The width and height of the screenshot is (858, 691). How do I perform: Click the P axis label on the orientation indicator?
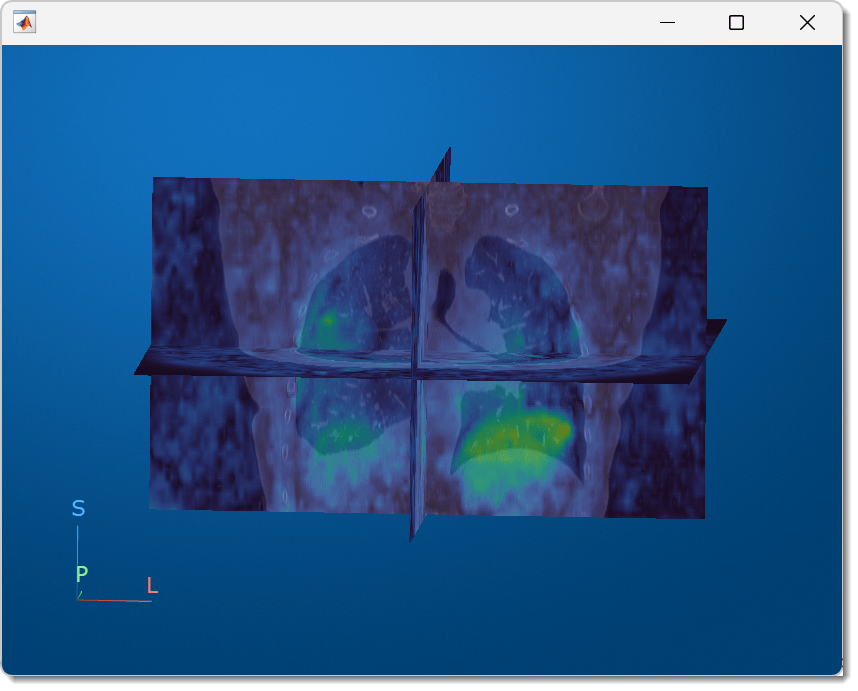(x=82, y=573)
